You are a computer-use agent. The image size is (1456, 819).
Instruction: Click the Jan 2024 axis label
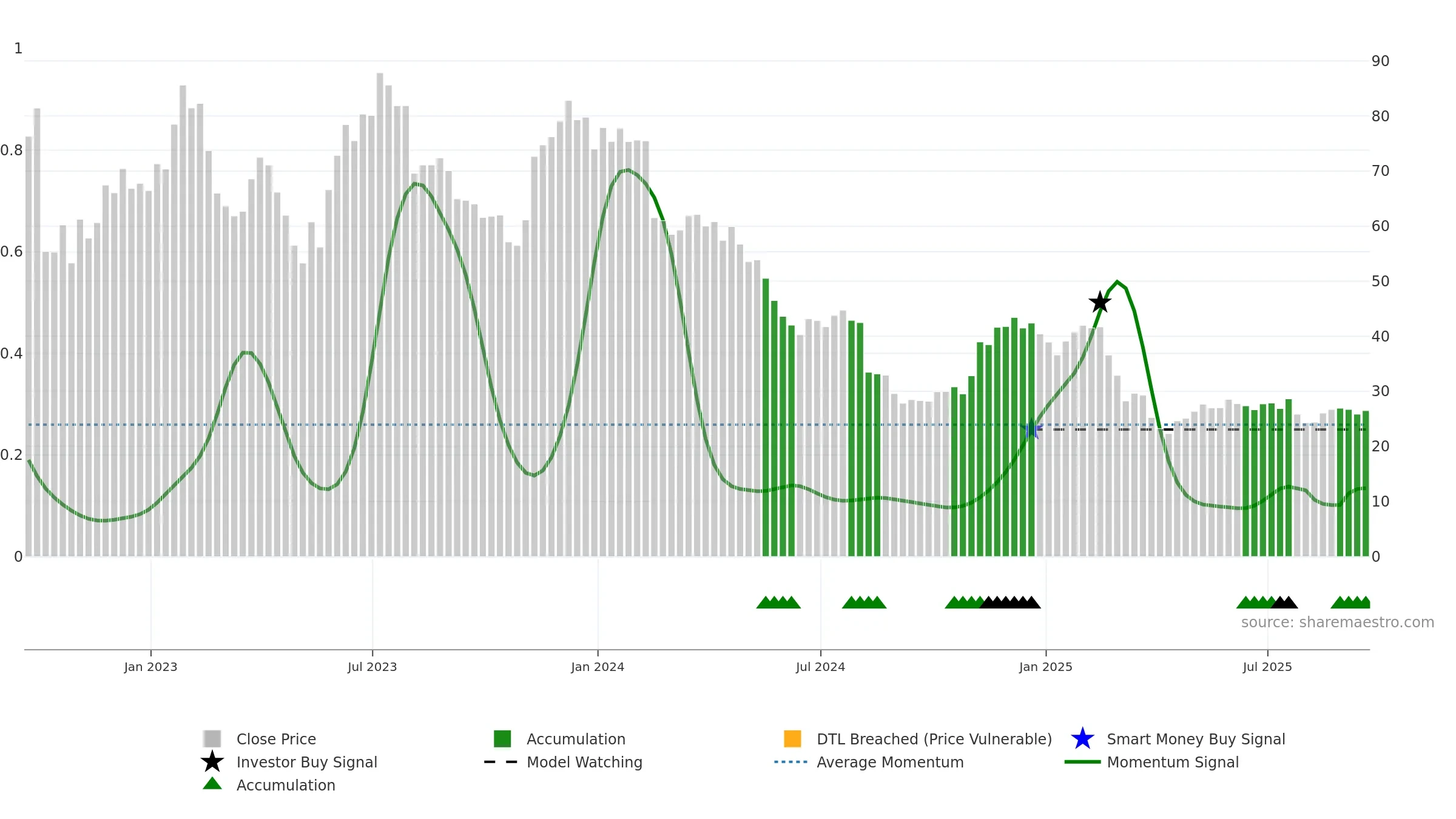(598, 667)
